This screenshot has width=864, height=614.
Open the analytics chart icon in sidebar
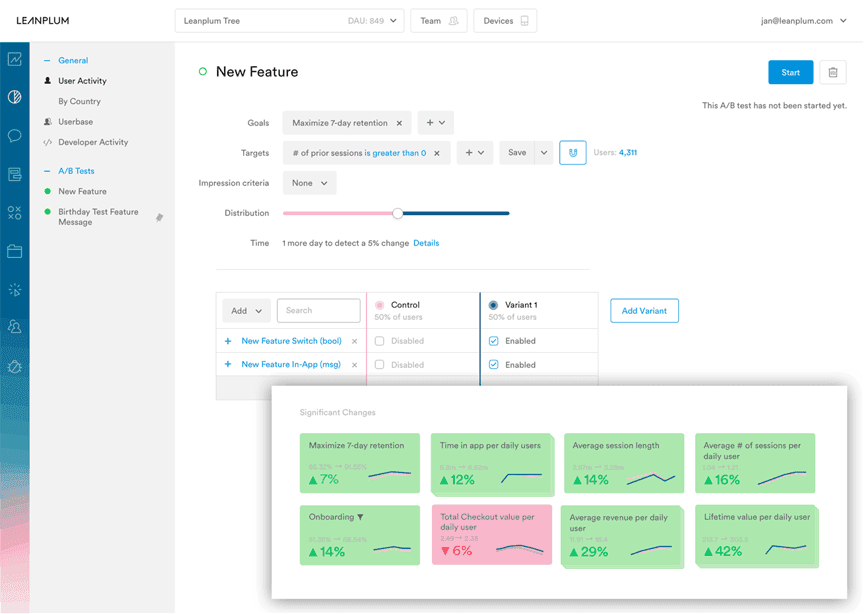pyautogui.click(x=14, y=60)
